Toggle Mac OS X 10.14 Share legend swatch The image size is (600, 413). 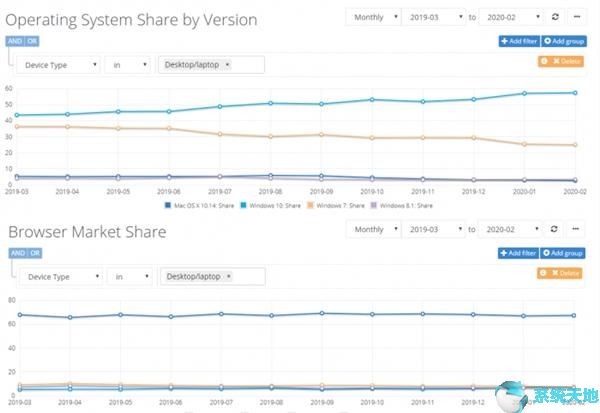[168, 205]
